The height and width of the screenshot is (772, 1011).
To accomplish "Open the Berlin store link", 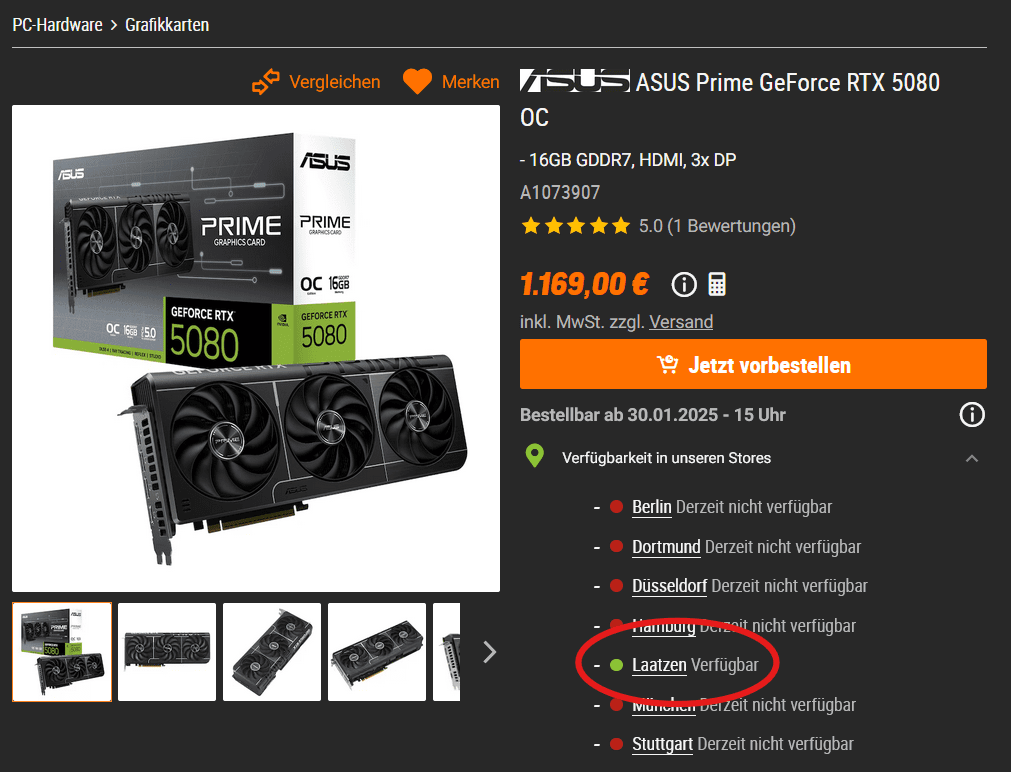I will coord(652,507).
